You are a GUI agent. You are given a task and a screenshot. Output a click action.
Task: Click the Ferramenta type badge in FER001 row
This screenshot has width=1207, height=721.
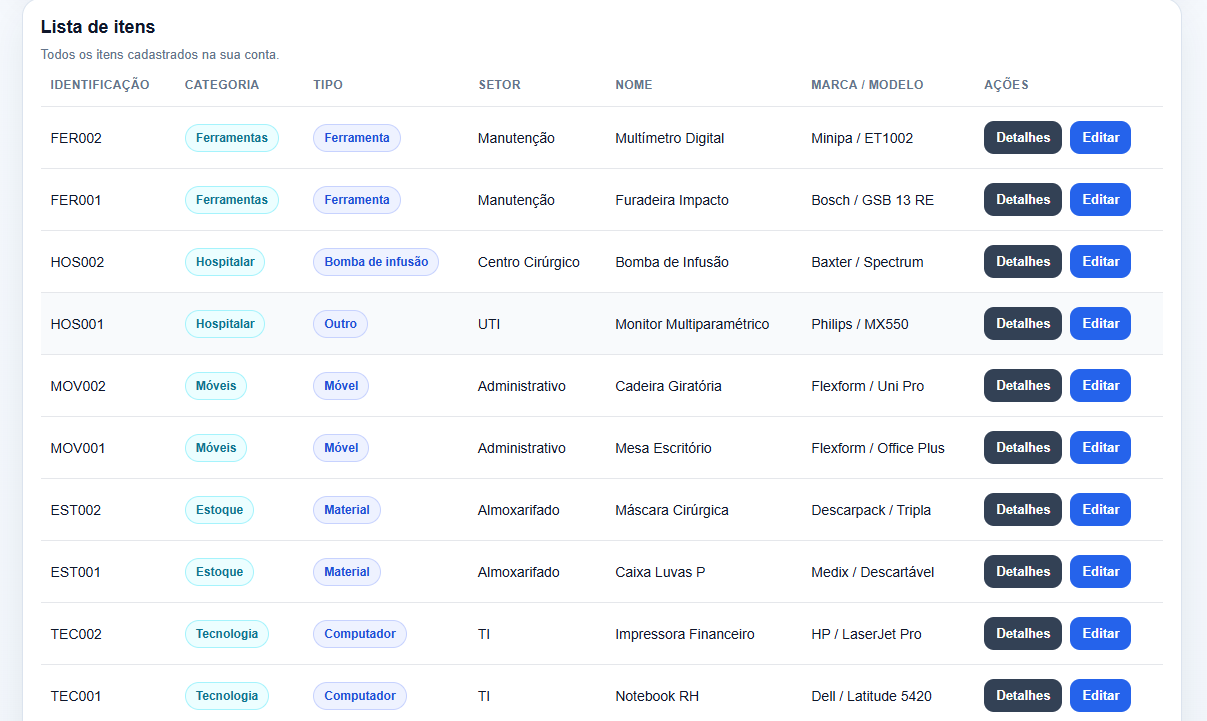pyautogui.click(x=357, y=200)
